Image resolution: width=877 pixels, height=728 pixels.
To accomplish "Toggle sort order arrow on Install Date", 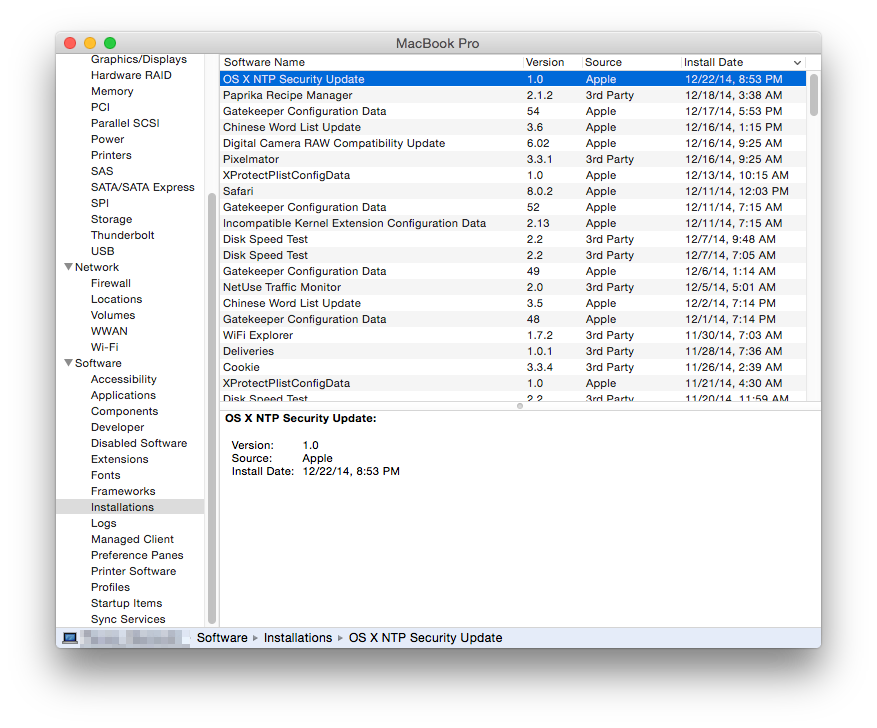I will (797, 63).
